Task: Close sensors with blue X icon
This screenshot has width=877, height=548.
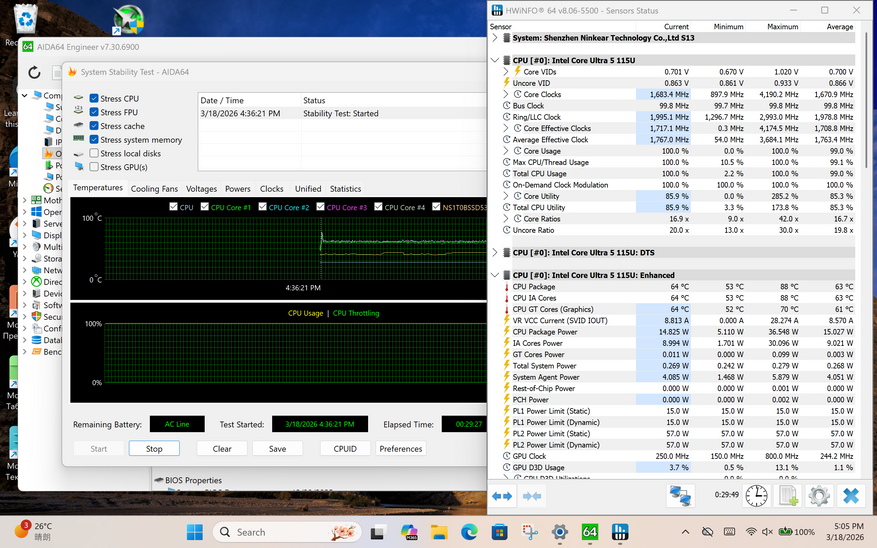Action: (x=850, y=495)
